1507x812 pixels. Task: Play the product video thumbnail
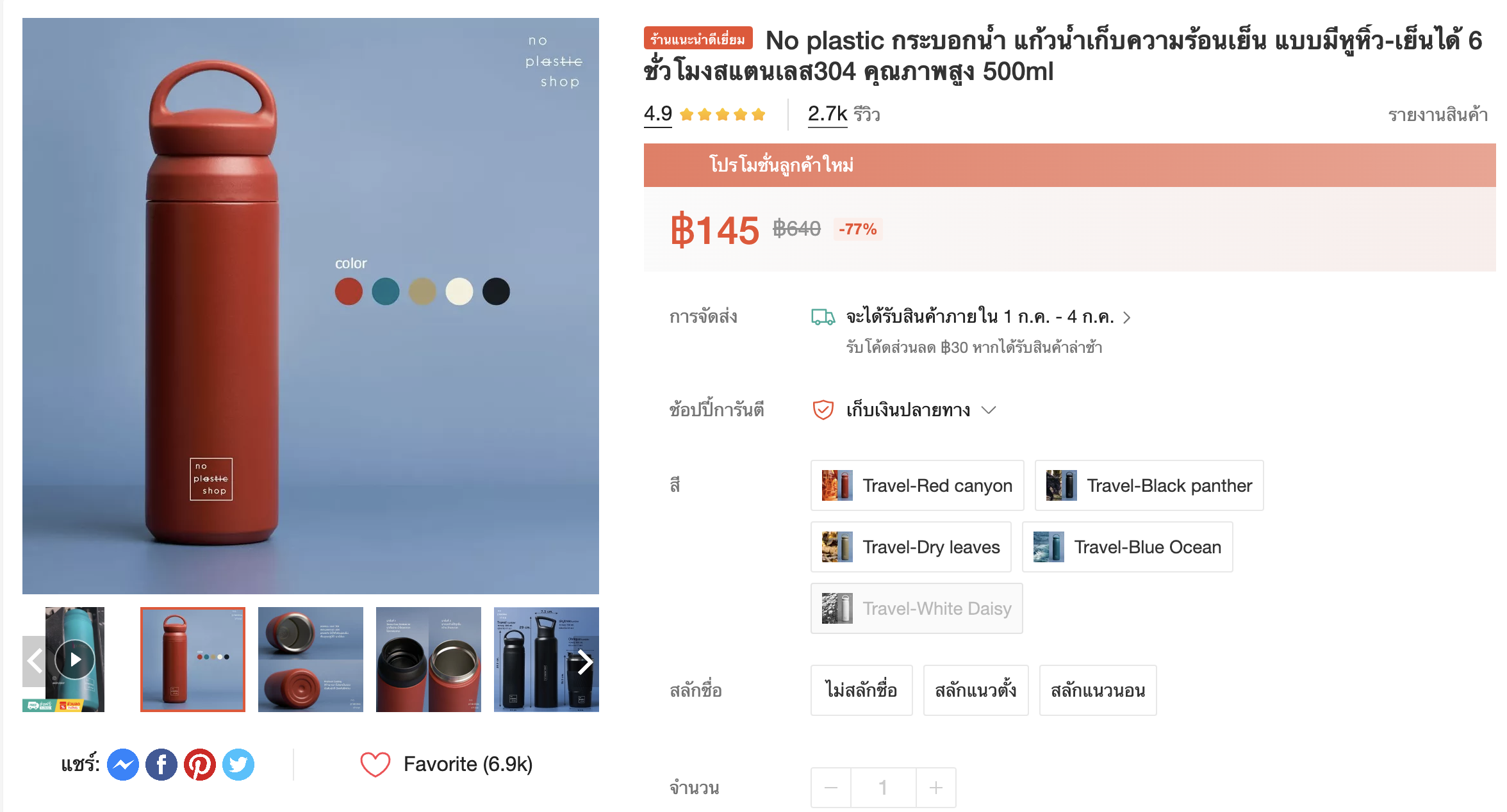pyautogui.click(x=75, y=660)
